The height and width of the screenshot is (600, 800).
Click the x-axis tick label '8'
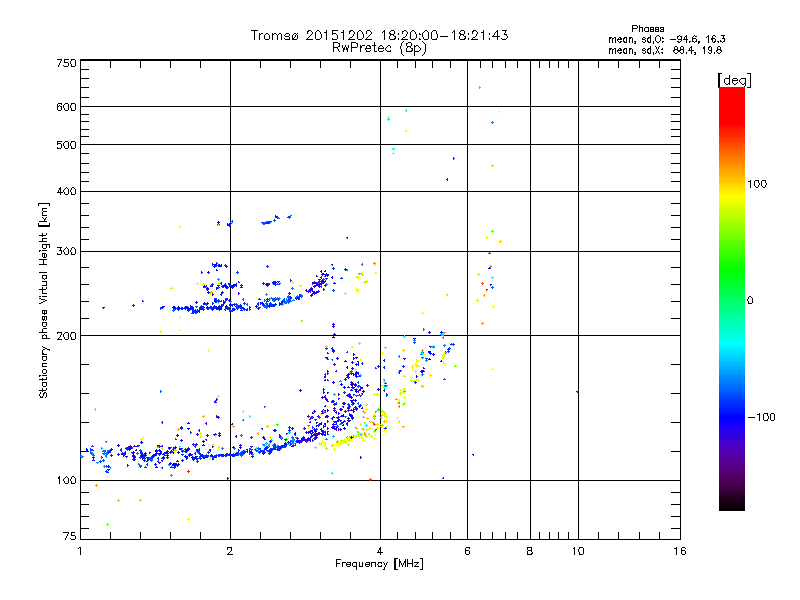530,551
